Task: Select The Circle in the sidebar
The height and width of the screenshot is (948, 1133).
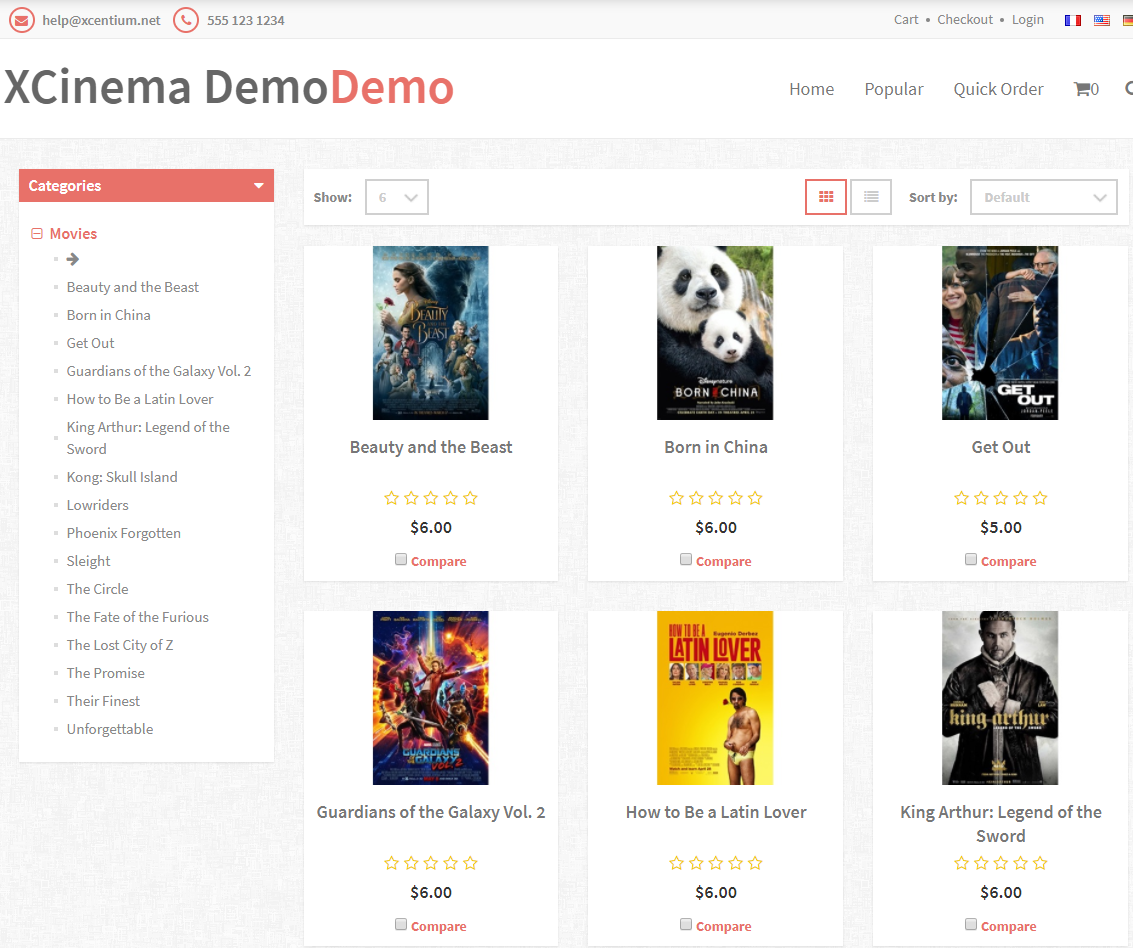Action: 98,589
